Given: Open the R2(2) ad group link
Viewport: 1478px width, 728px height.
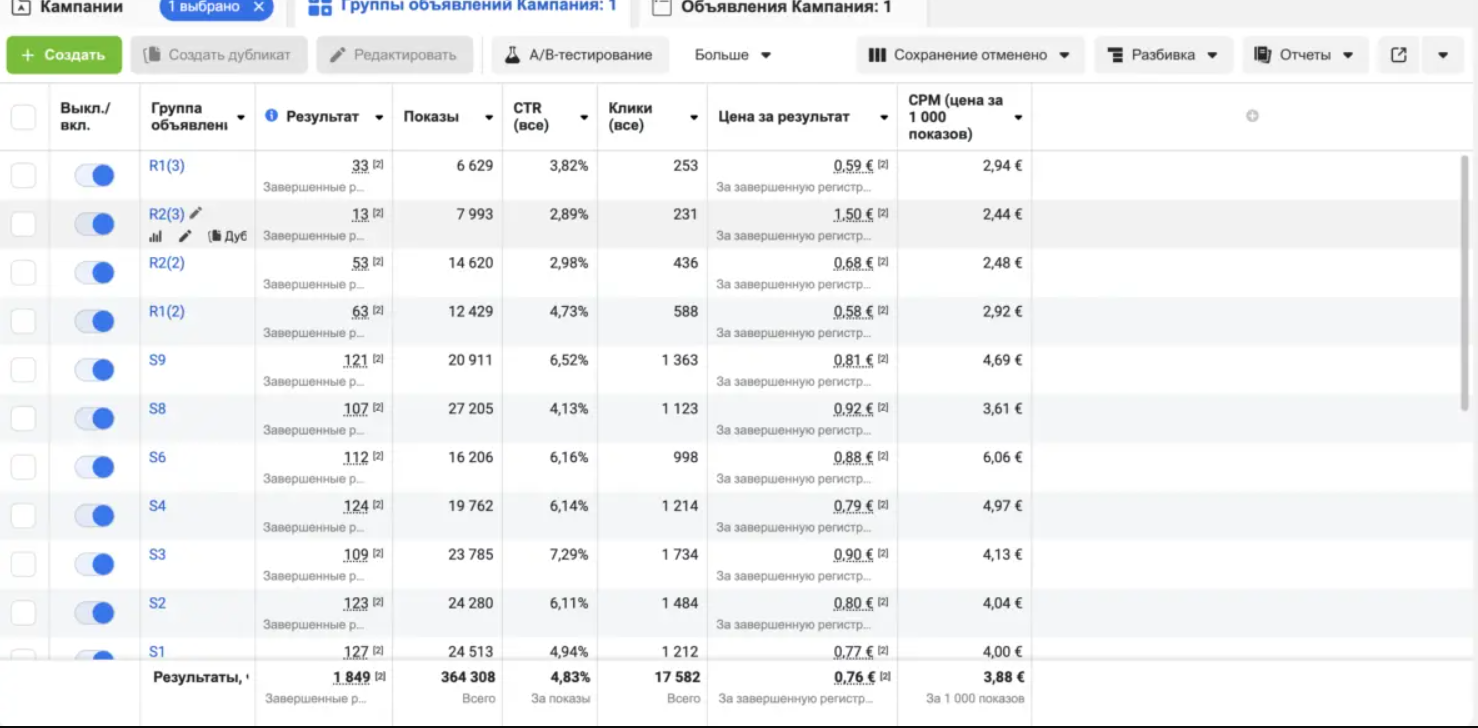Looking at the screenshot, I should tap(167, 263).
